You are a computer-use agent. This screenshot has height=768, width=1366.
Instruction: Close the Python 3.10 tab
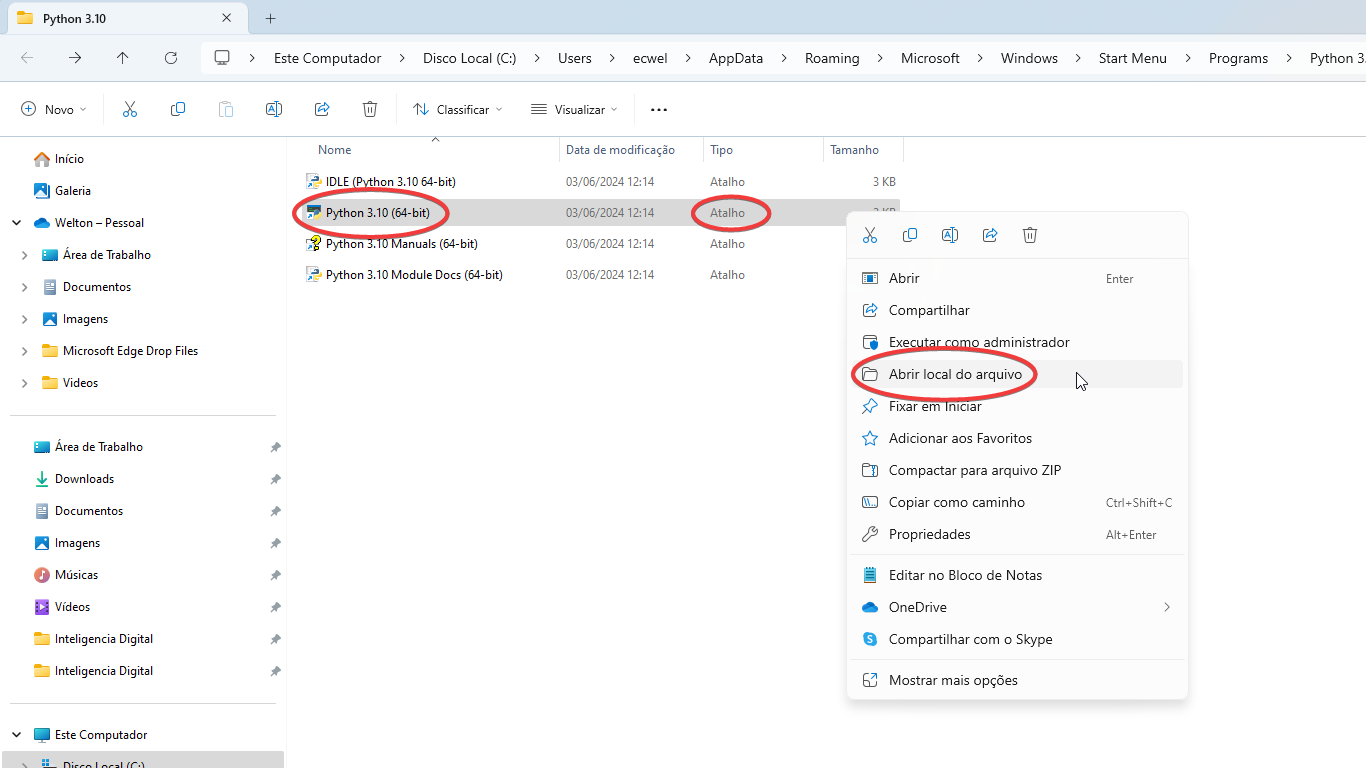pos(227,18)
